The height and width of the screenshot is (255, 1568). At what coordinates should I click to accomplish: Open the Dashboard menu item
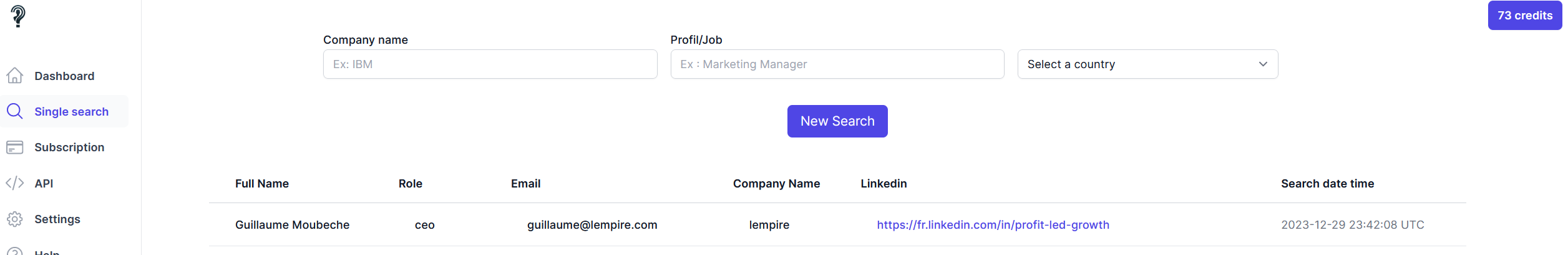pos(64,76)
